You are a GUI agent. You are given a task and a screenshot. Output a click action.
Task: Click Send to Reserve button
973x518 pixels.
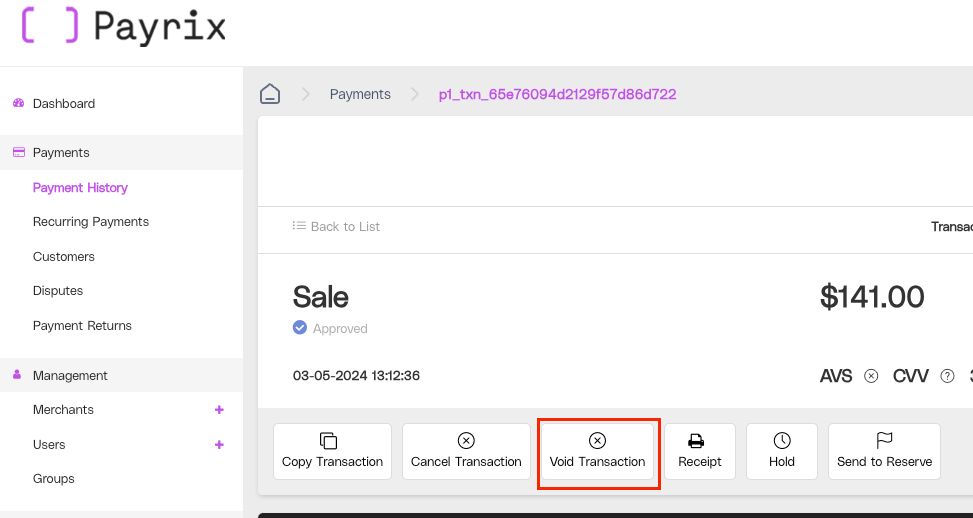point(884,452)
